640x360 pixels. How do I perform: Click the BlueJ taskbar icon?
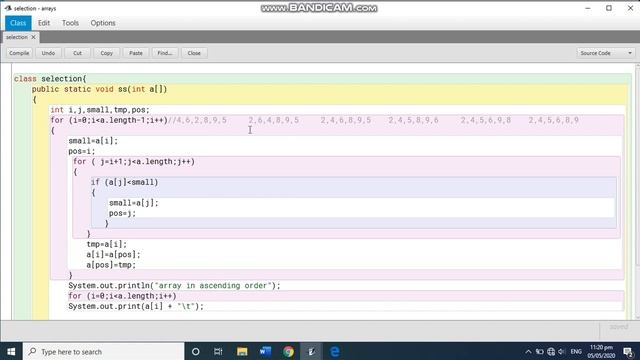click(x=311, y=351)
